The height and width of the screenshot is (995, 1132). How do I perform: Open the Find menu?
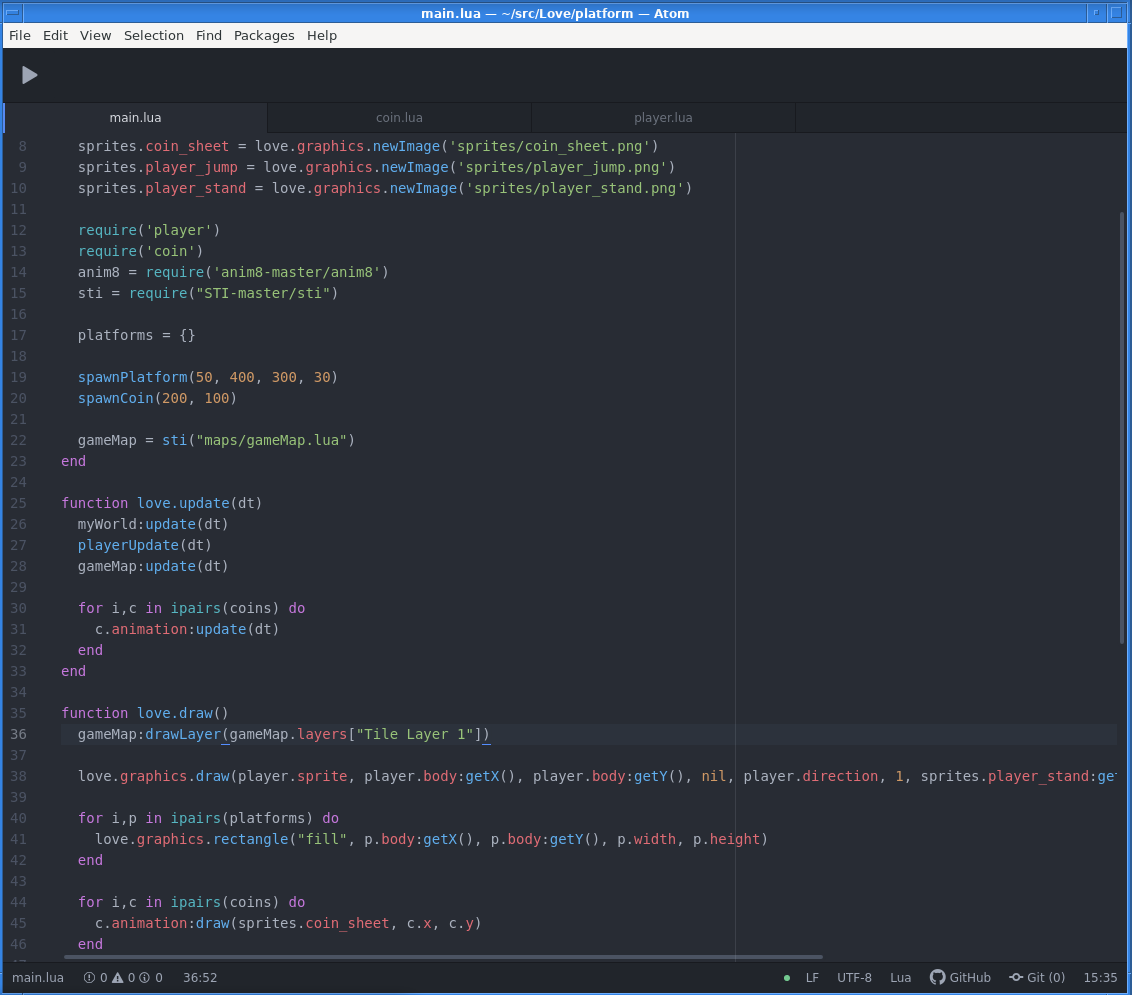pos(209,35)
